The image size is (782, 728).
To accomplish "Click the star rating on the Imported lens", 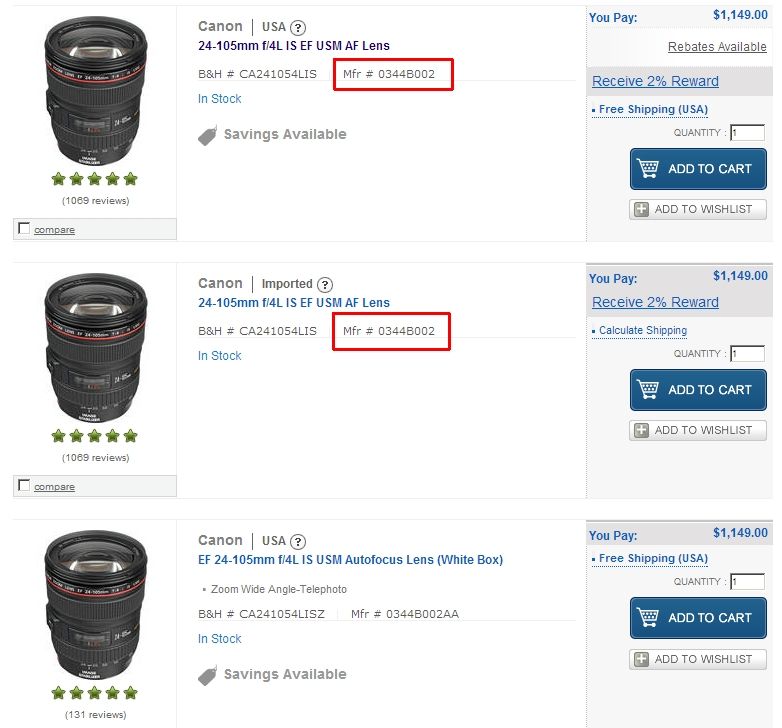I will coord(95,437).
